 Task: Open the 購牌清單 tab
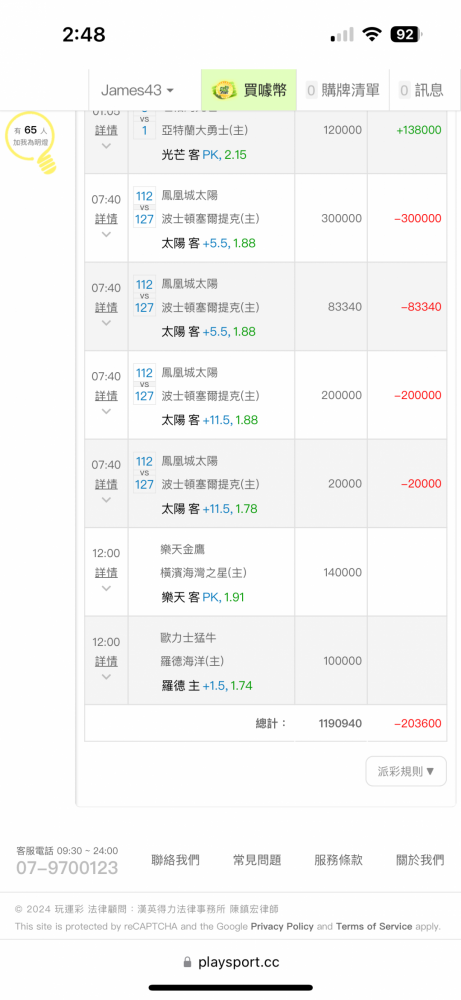pyautogui.click(x=343, y=90)
